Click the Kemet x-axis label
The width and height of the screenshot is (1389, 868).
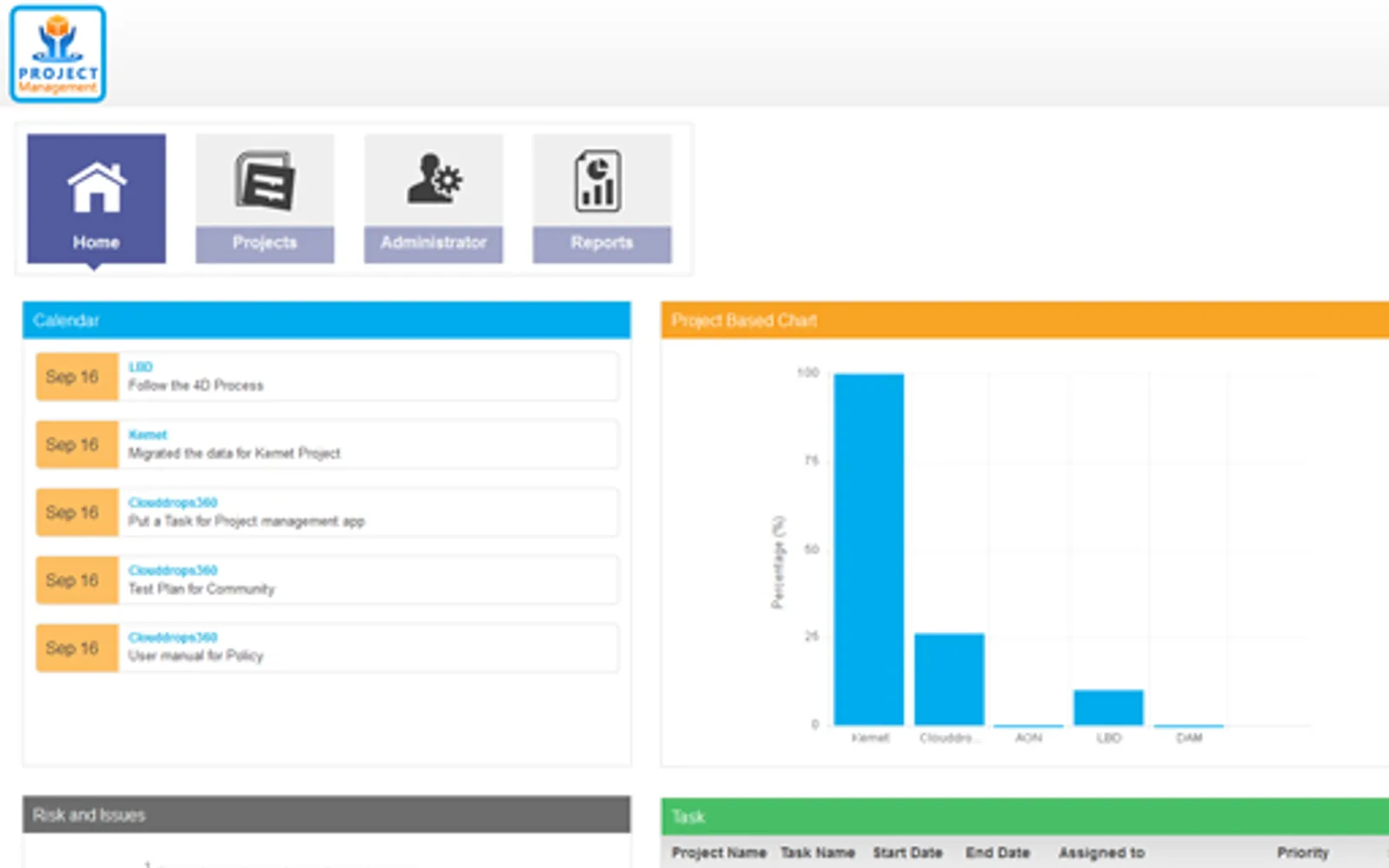click(870, 738)
